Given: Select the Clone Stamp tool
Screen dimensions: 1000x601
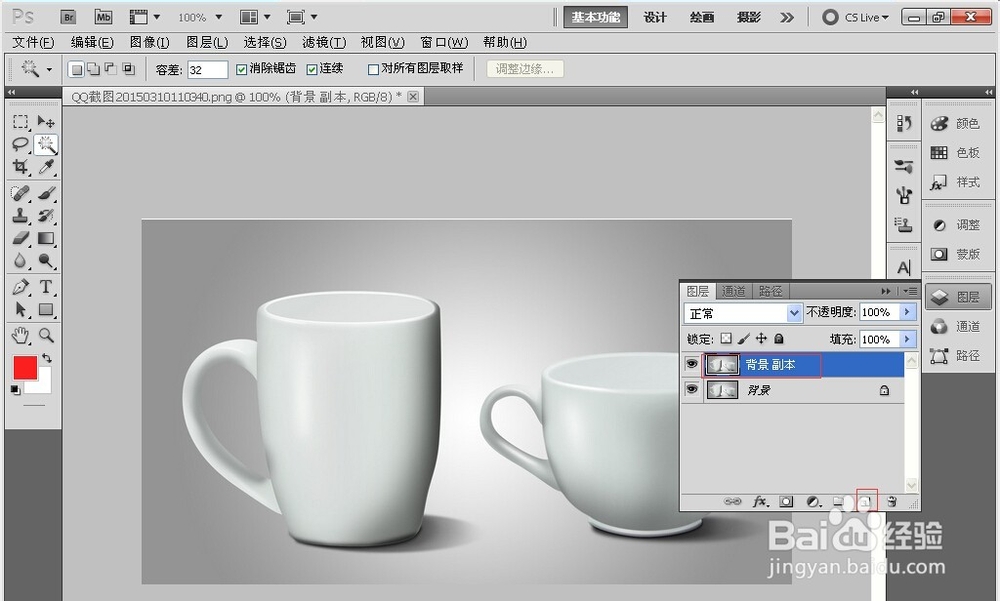Looking at the screenshot, I should tap(20, 215).
